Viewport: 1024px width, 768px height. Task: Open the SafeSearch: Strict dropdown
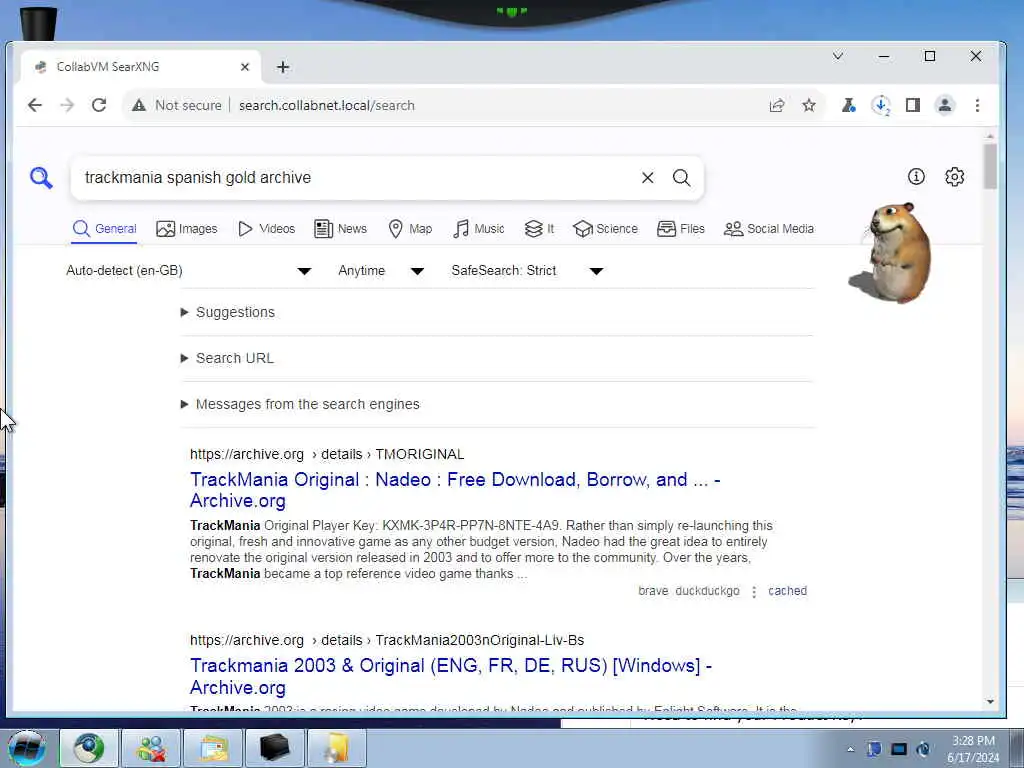tap(527, 270)
